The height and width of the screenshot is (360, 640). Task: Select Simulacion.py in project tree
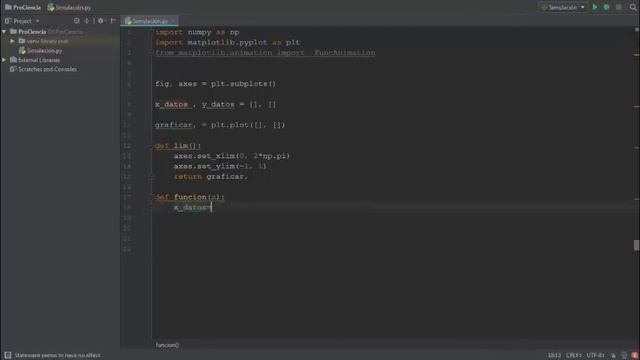point(40,51)
